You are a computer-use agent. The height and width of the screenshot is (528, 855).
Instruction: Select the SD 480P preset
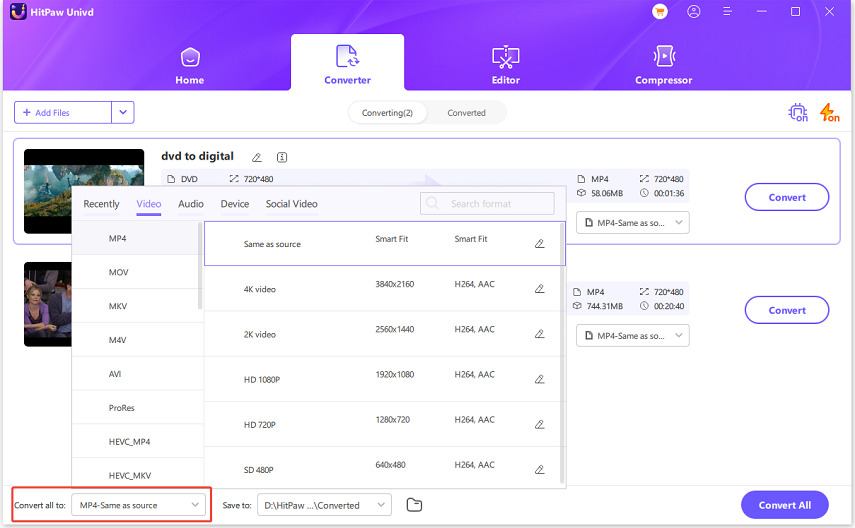pyautogui.click(x=382, y=468)
